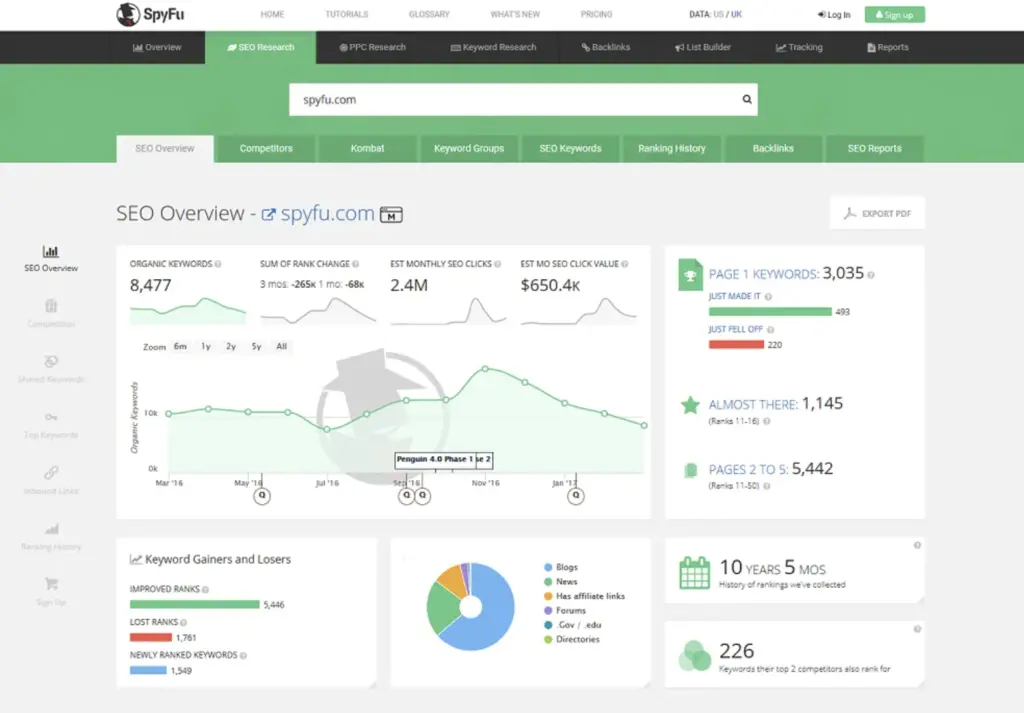Click the M badge icon beside spyfu.com
This screenshot has width=1024, height=713.
pos(391,214)
